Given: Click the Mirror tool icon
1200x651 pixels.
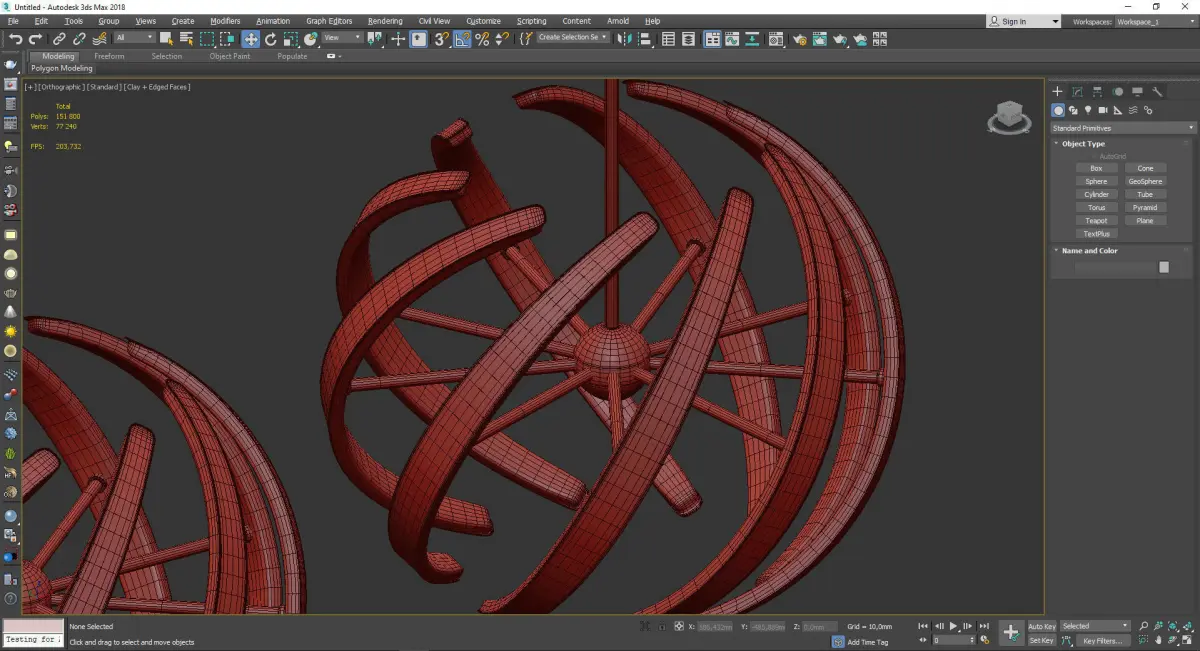Looking at the screenshot, I should (624, 39).
